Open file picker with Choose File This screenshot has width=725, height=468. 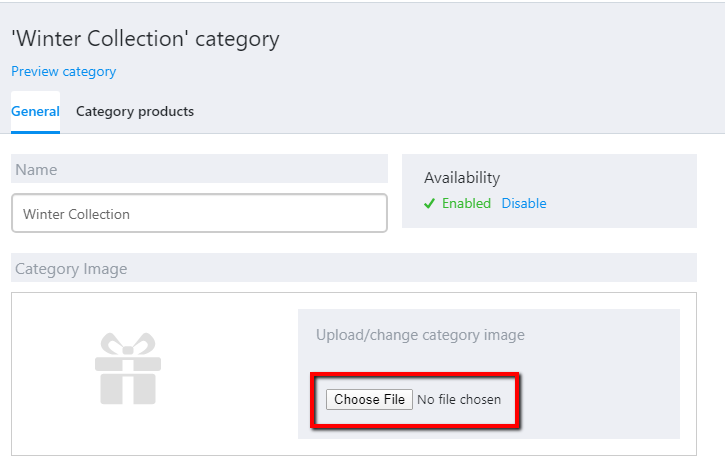(x=369, y=400)
